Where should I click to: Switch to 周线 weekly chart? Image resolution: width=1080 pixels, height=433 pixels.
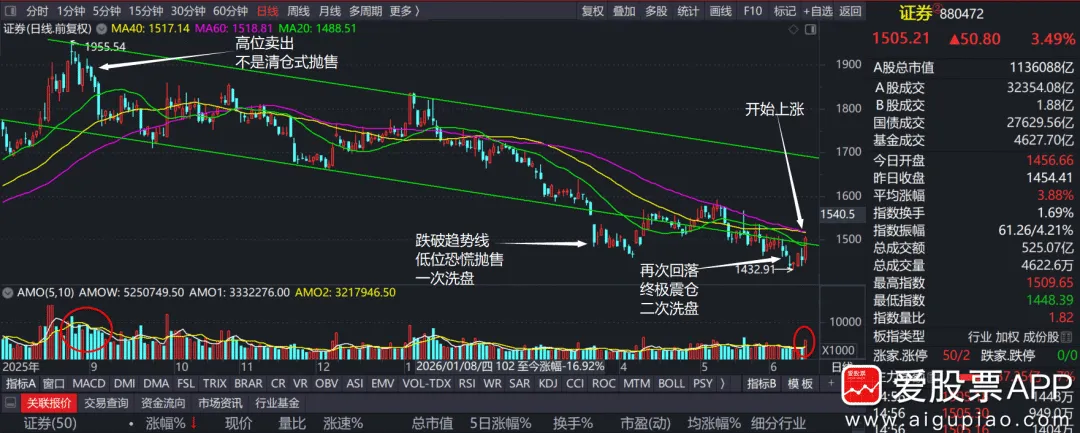pyautogui.click(x=298, y=11)
